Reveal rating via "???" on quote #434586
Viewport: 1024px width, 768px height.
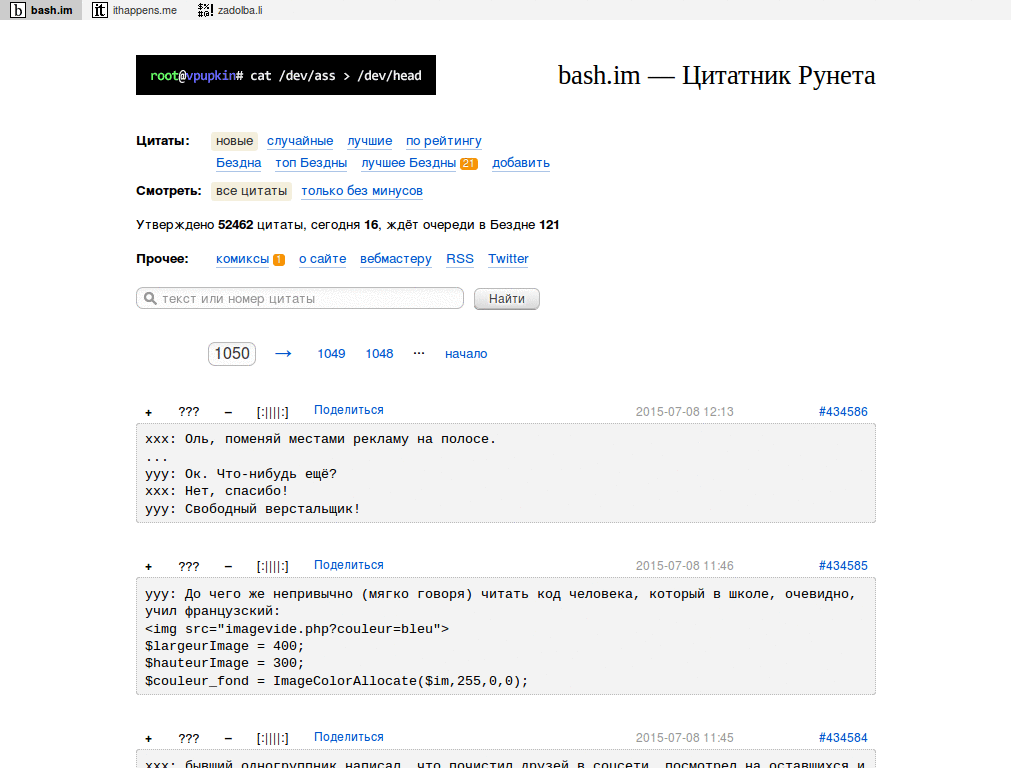189,411
